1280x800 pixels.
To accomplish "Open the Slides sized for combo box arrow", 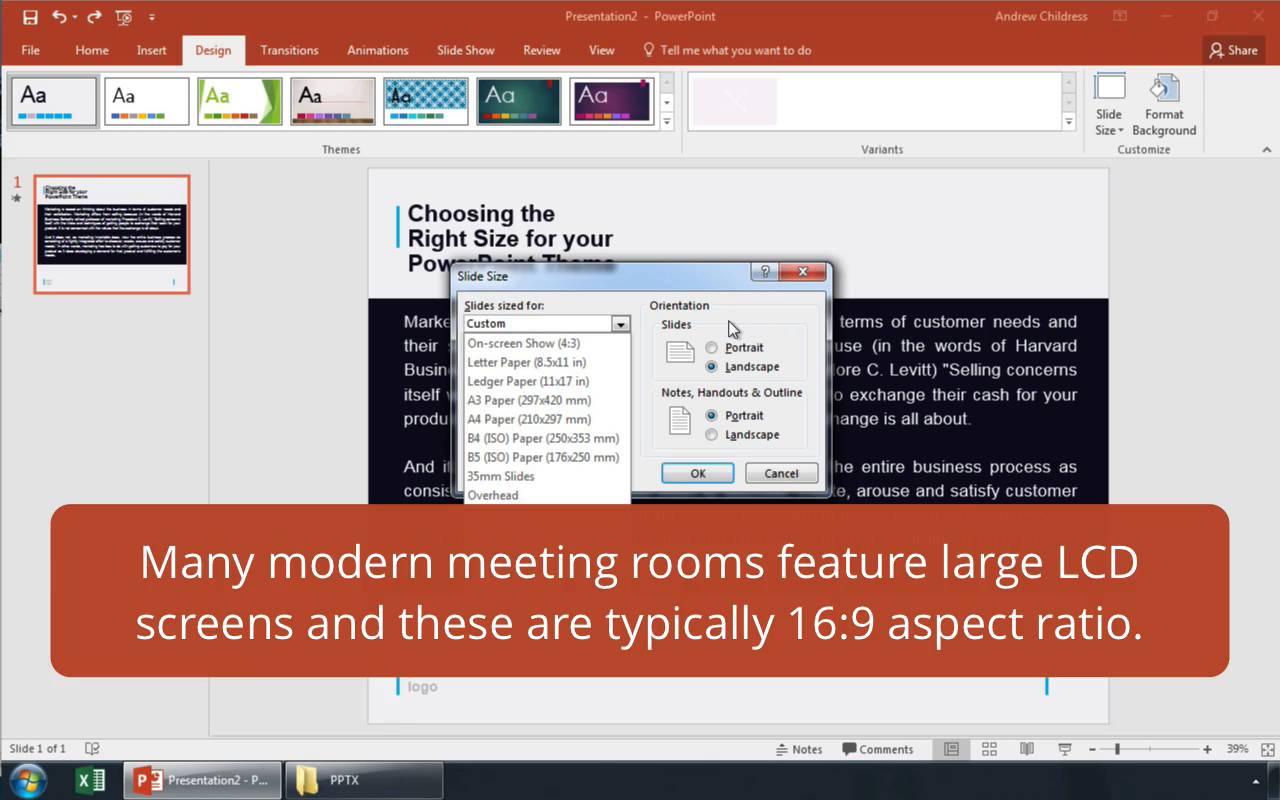I will (621, 324).
